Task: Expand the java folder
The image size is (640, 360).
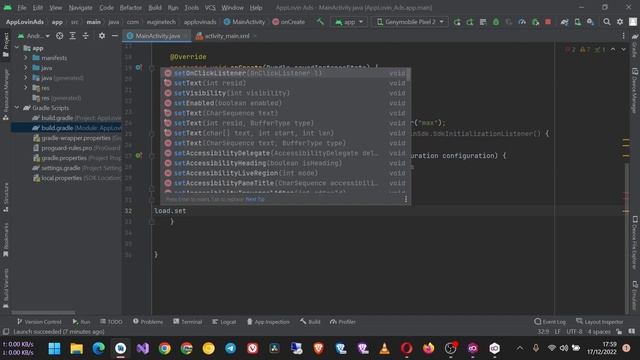Action: coord(26,68)
